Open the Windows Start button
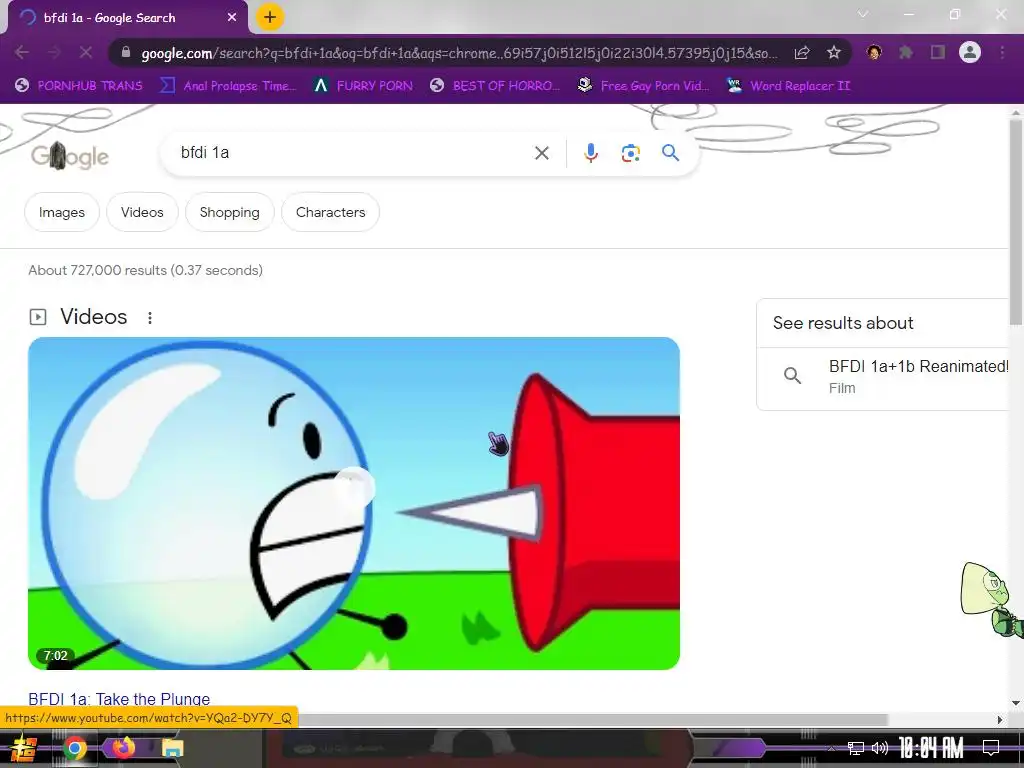Image resolution: width=1024 pixels, height=768 pixels. 24,748
